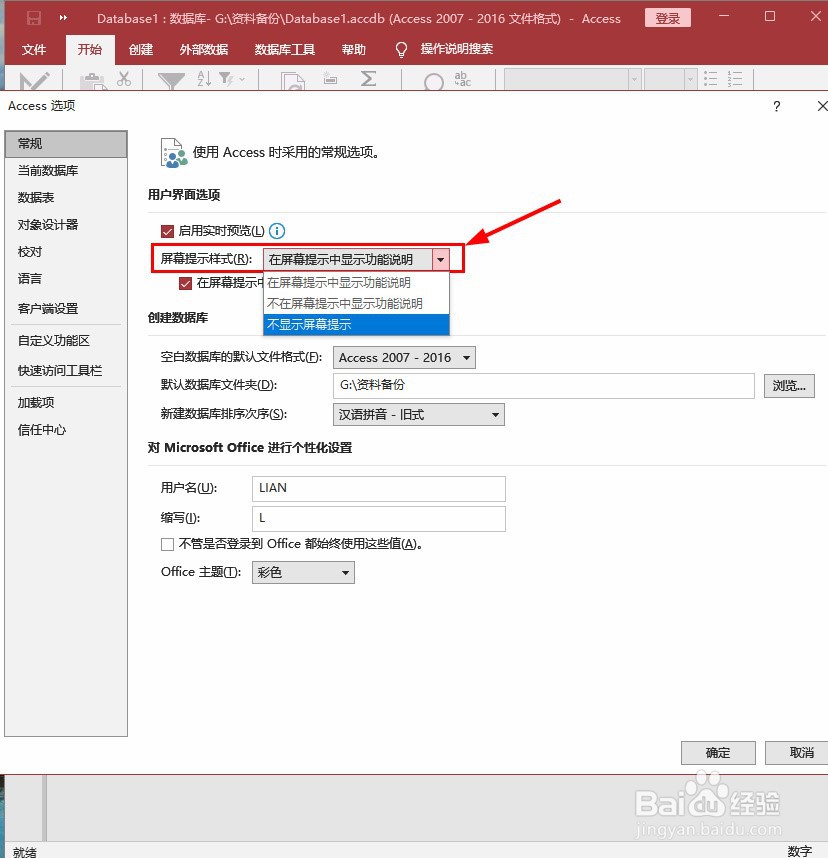Open the 屏幕提示样式 dropdown arrow
This screenshot has height=858, width=828.
[x=441, y=259]
